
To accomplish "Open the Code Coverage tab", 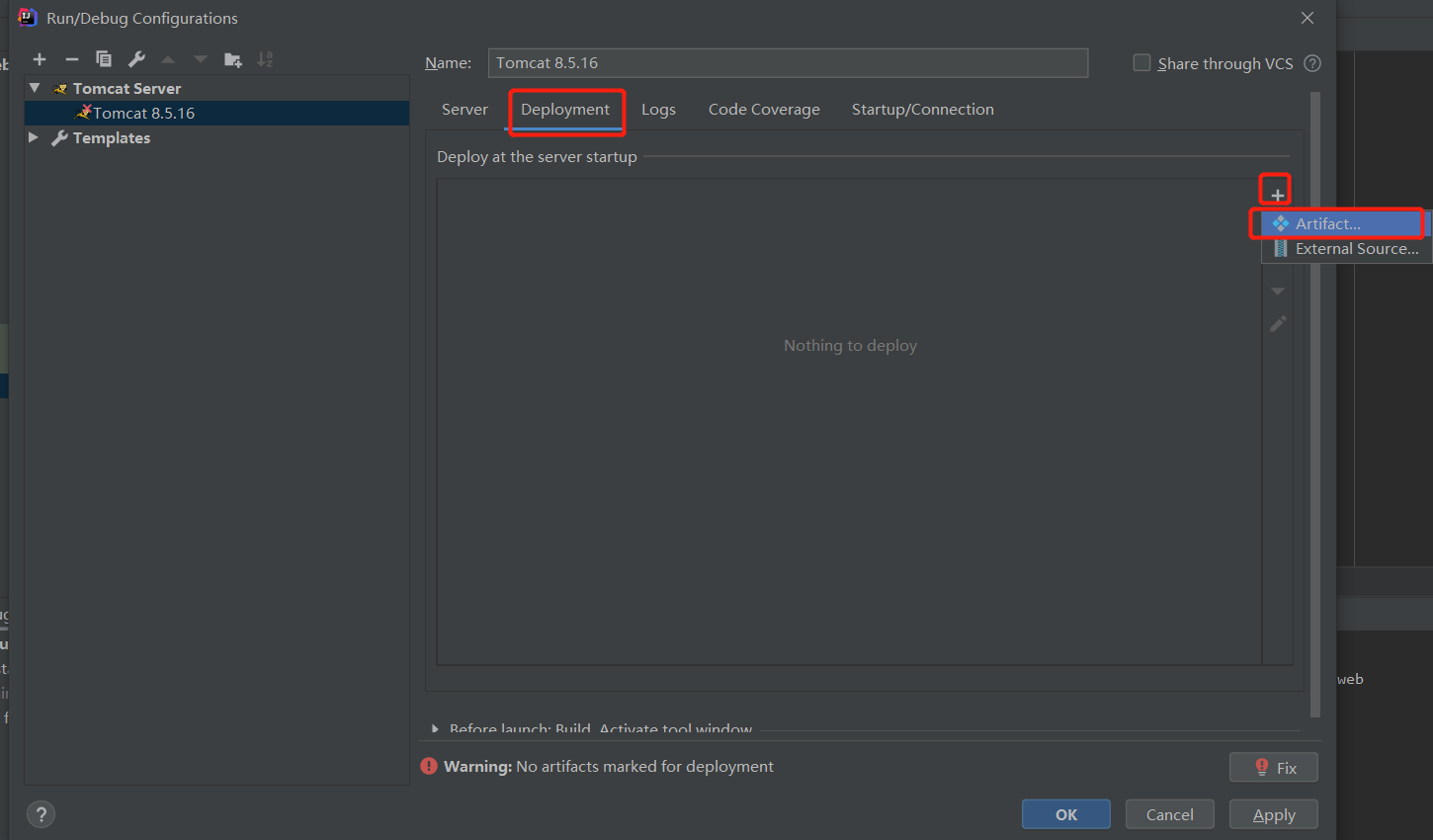I will pyautogui.click(x=764, y=110).
